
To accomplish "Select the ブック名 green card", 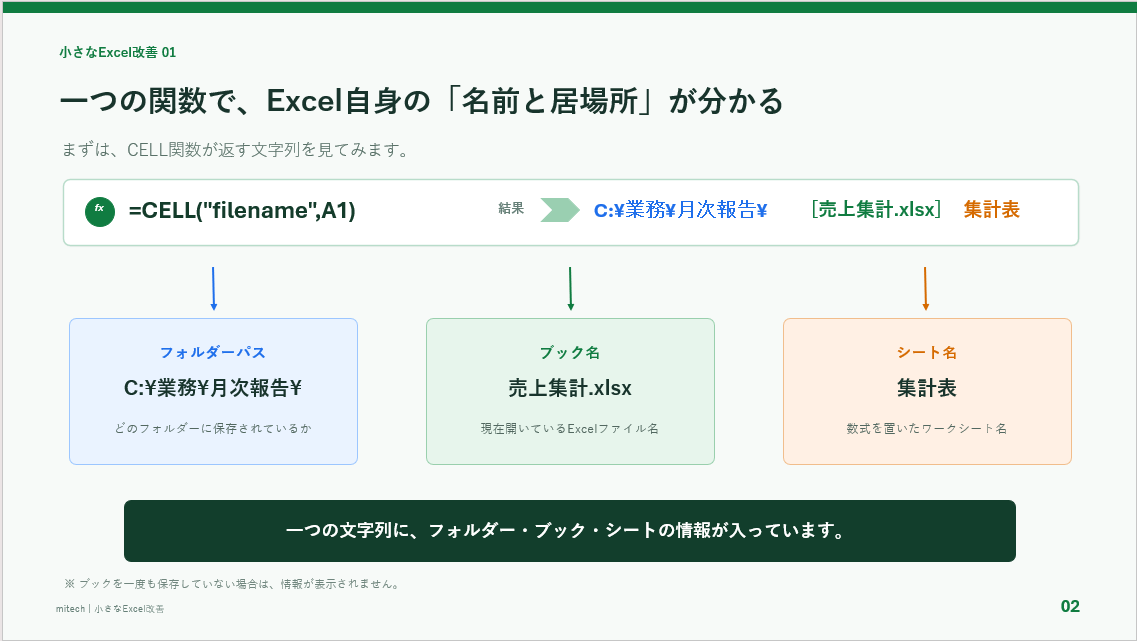I will pyautogui.click(x=571, y=392).
